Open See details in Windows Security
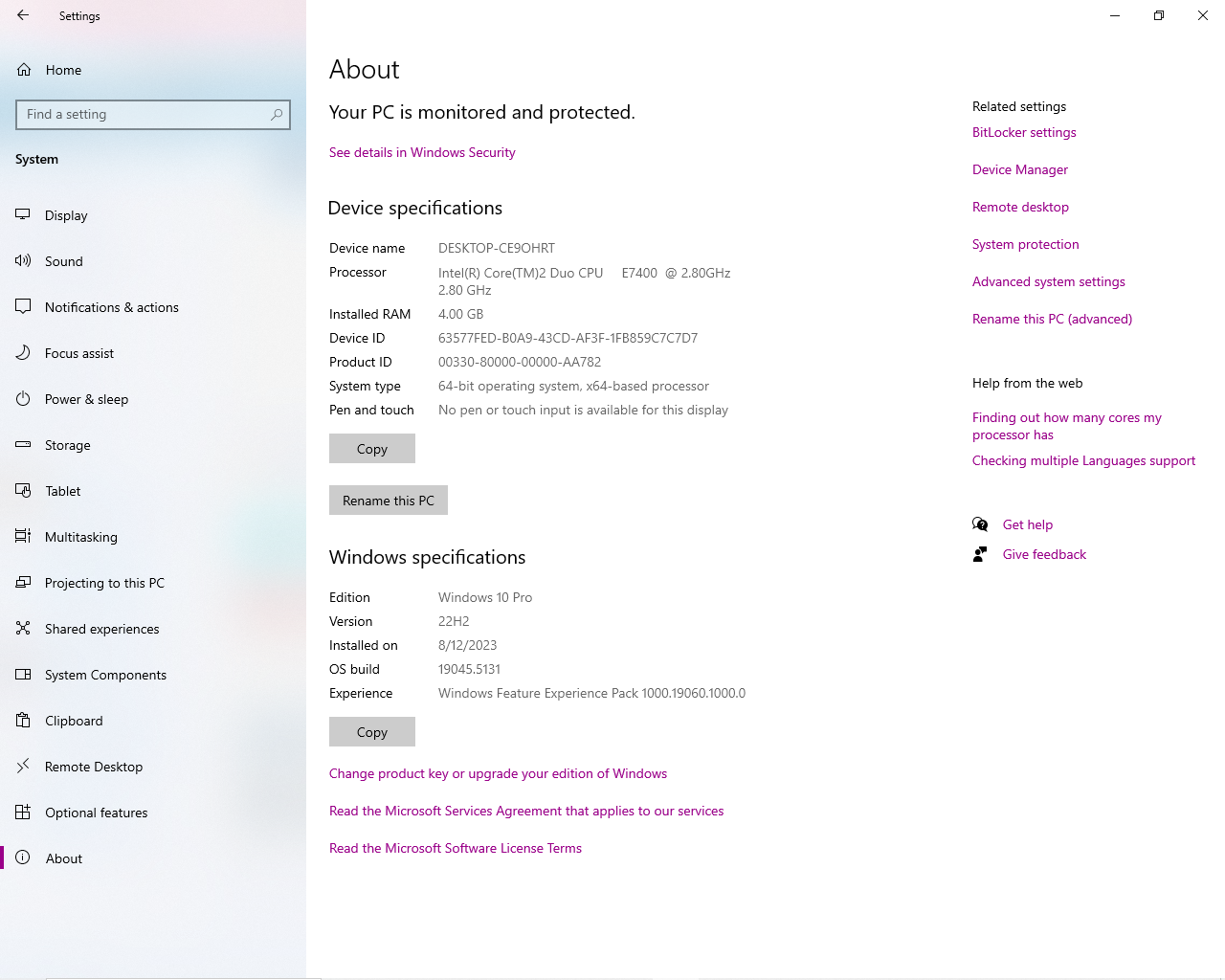 click(422, 152)
